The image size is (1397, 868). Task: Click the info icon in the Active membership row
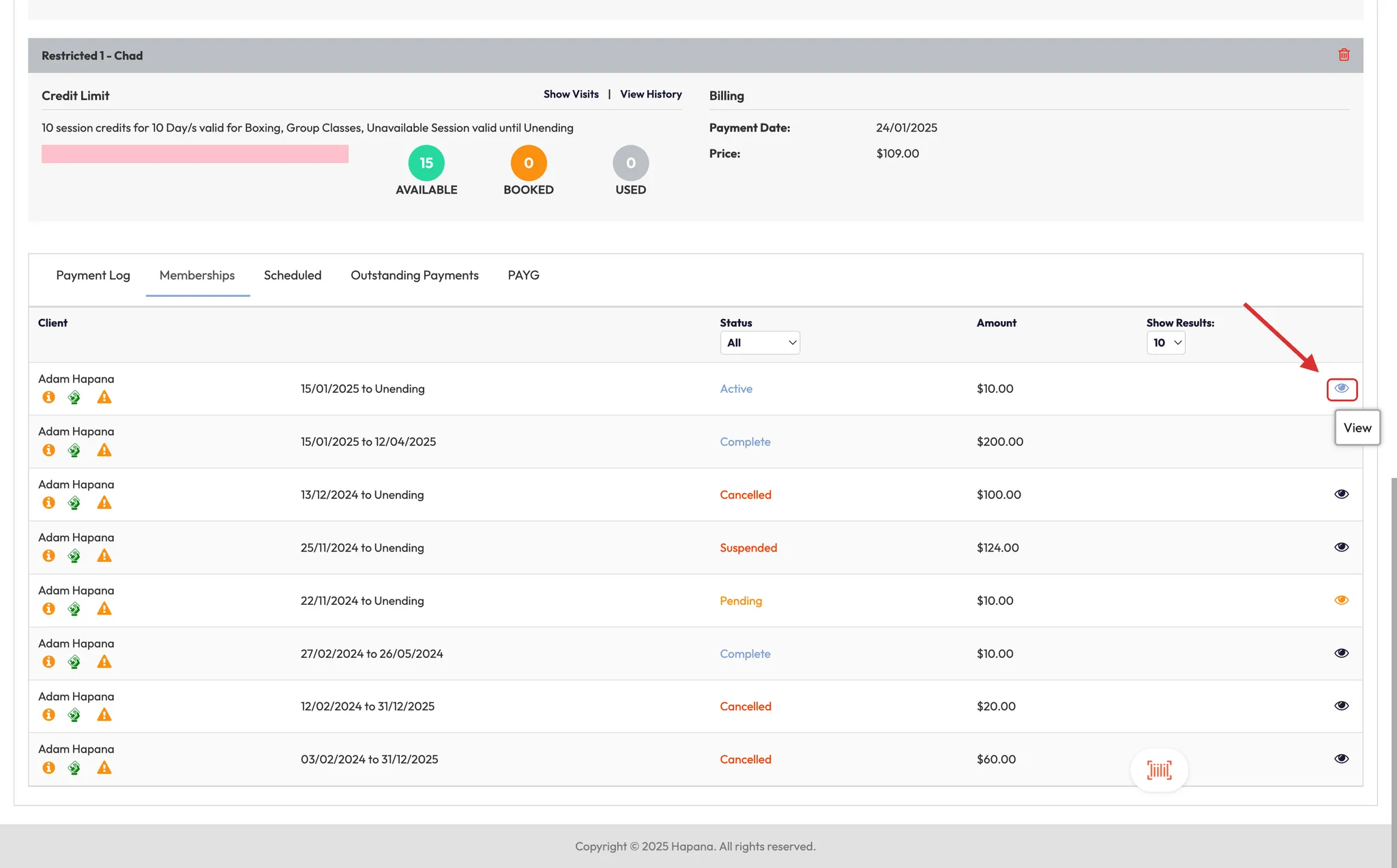tap(48, 397)
